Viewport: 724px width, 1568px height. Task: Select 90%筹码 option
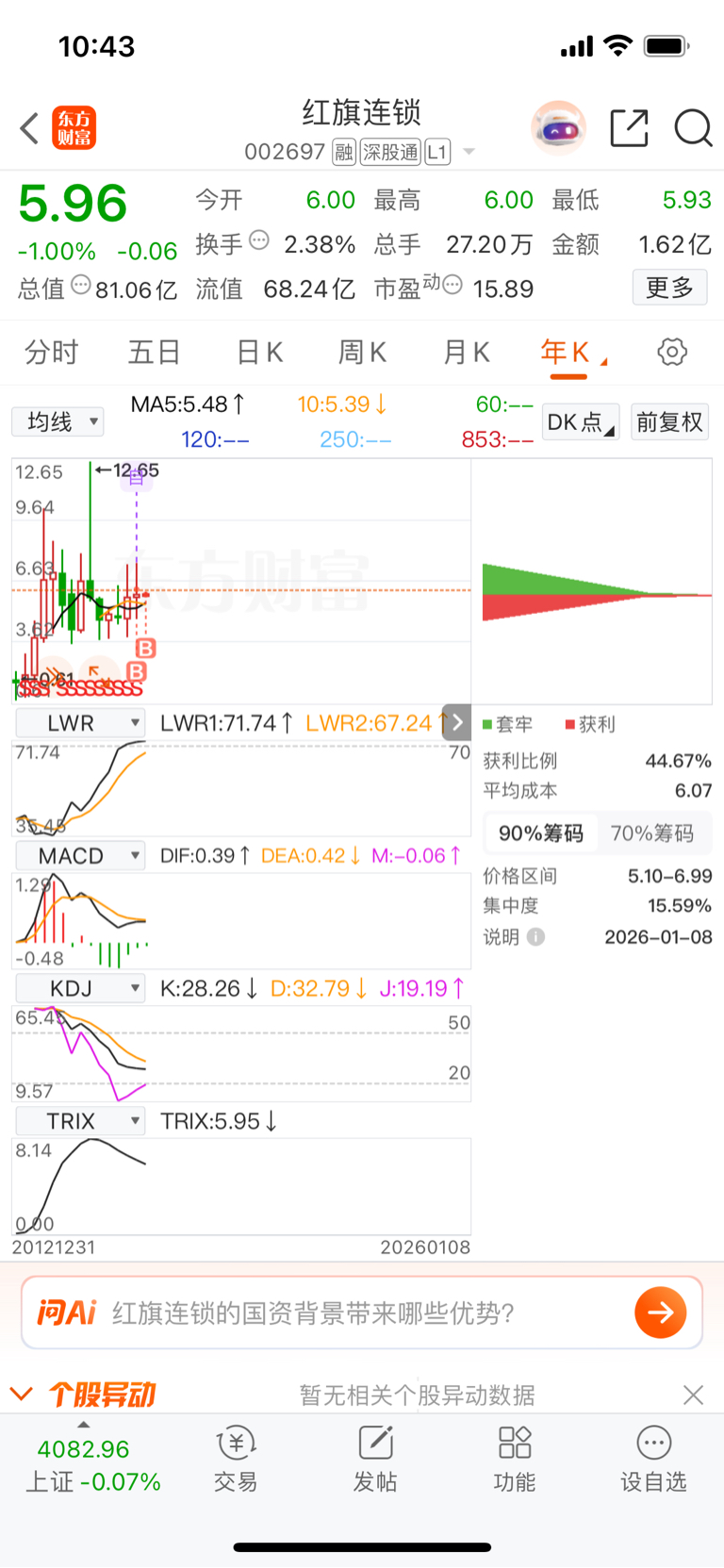tap(541, 834)
